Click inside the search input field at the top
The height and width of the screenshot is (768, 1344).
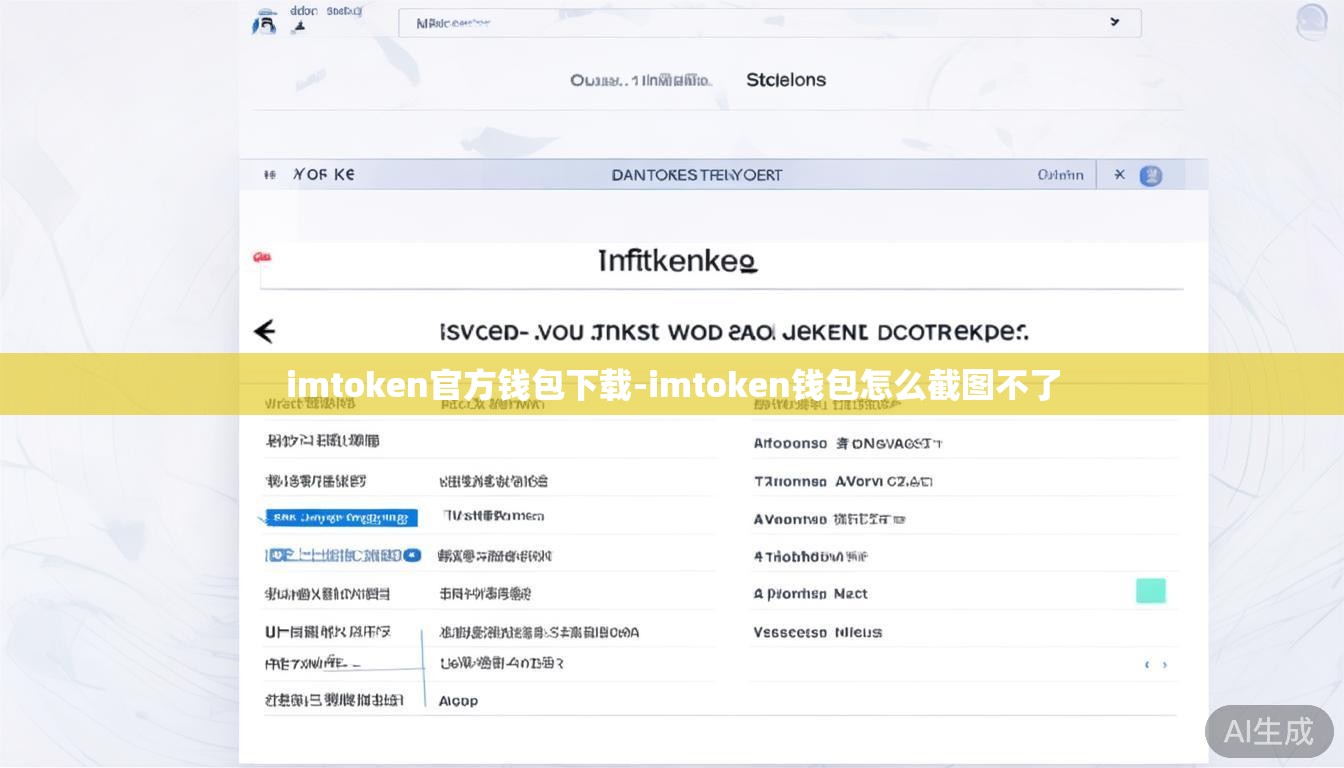(700, 21)
